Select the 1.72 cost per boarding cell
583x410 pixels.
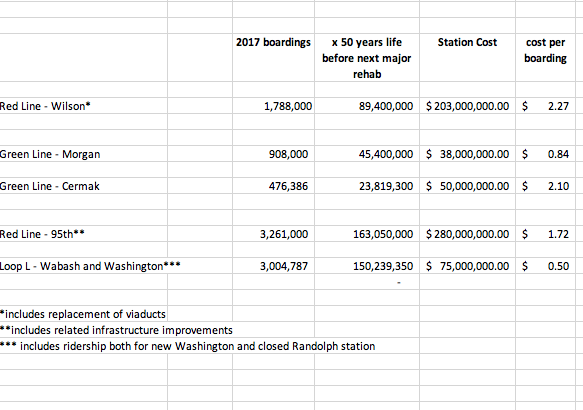point(545,234)
